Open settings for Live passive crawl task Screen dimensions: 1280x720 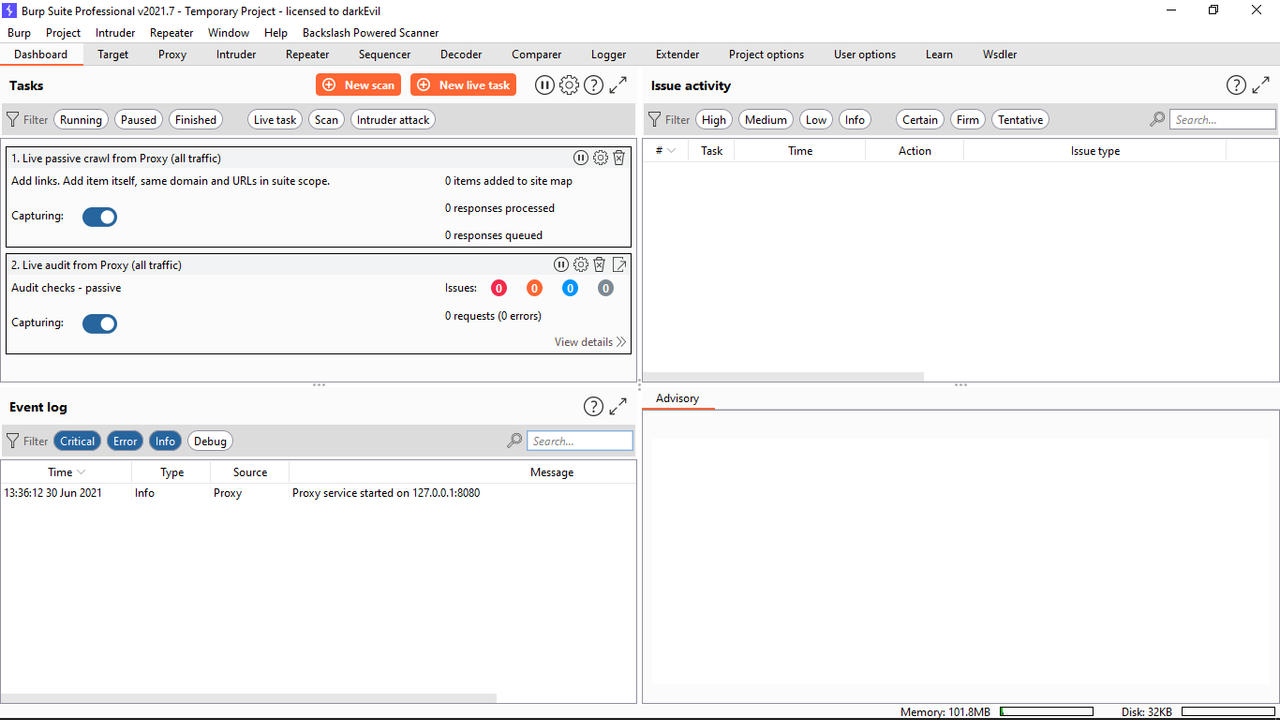tap(600, 157)
